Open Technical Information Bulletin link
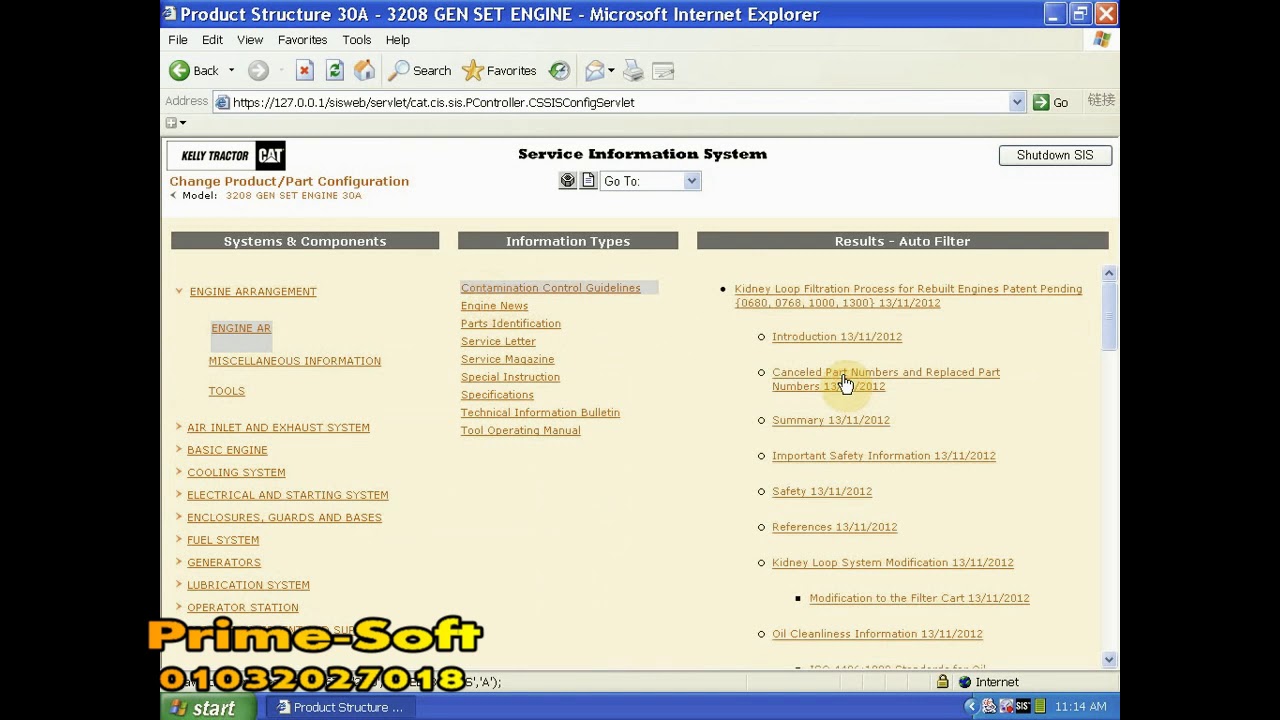This screenshot has width=1280, height=720. 540,413
